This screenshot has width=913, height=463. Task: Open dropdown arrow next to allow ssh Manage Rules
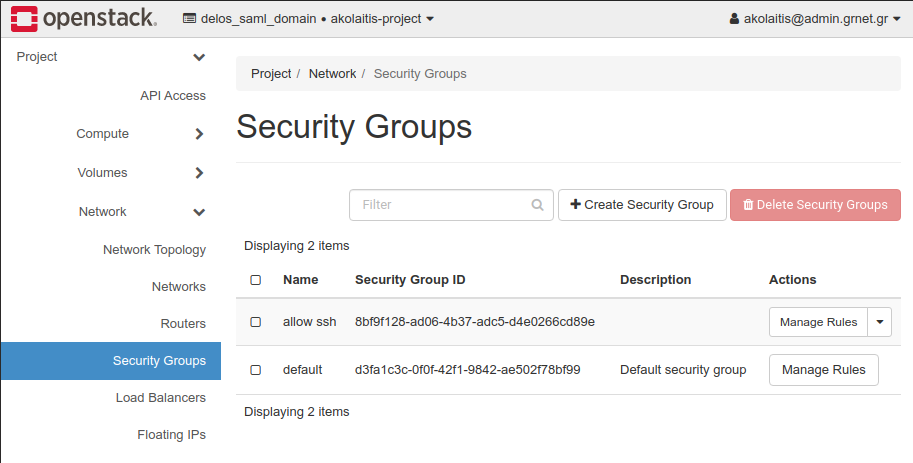[x=879, y=322]
